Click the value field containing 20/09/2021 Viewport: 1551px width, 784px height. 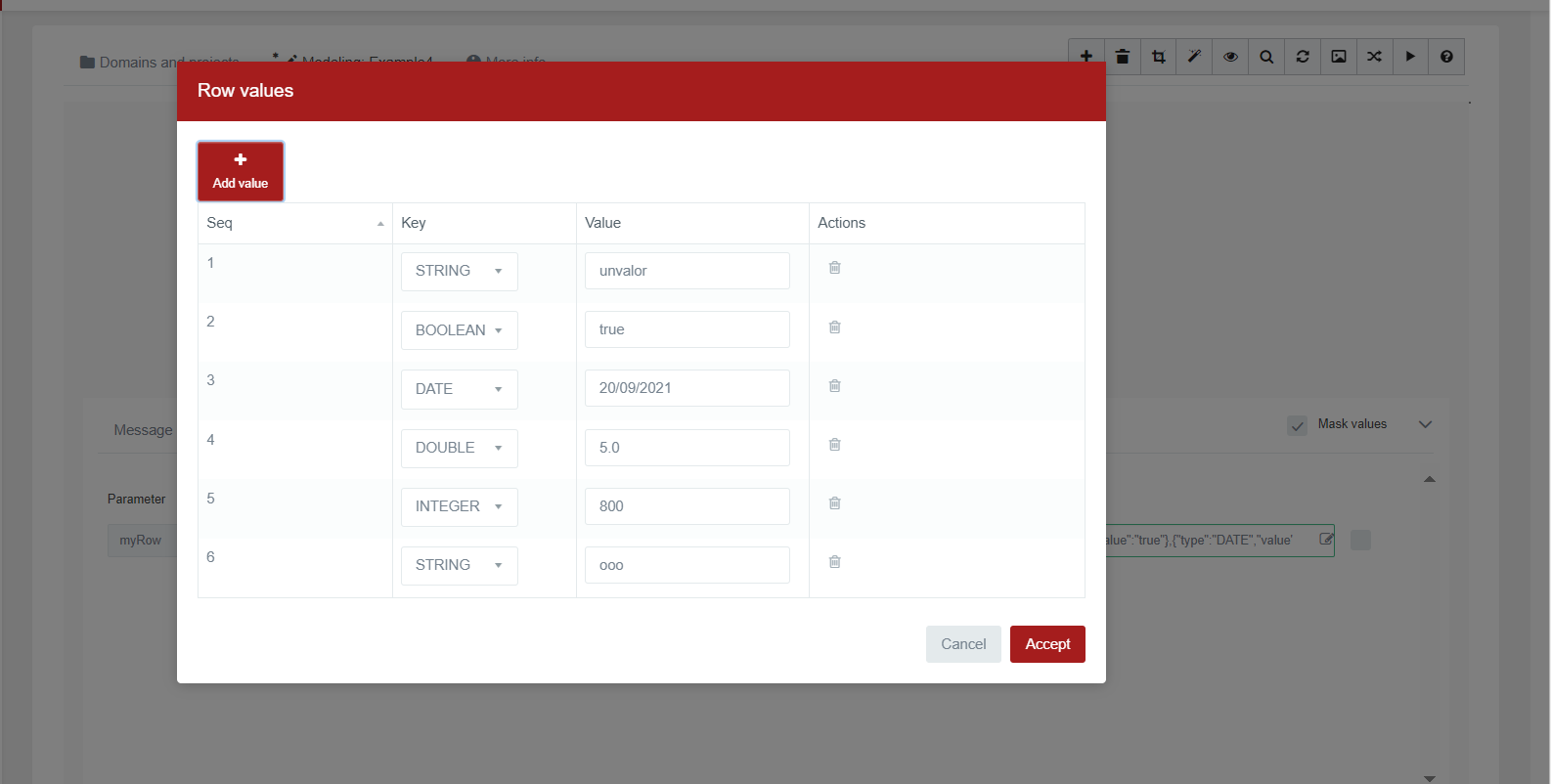click(687, 388)
